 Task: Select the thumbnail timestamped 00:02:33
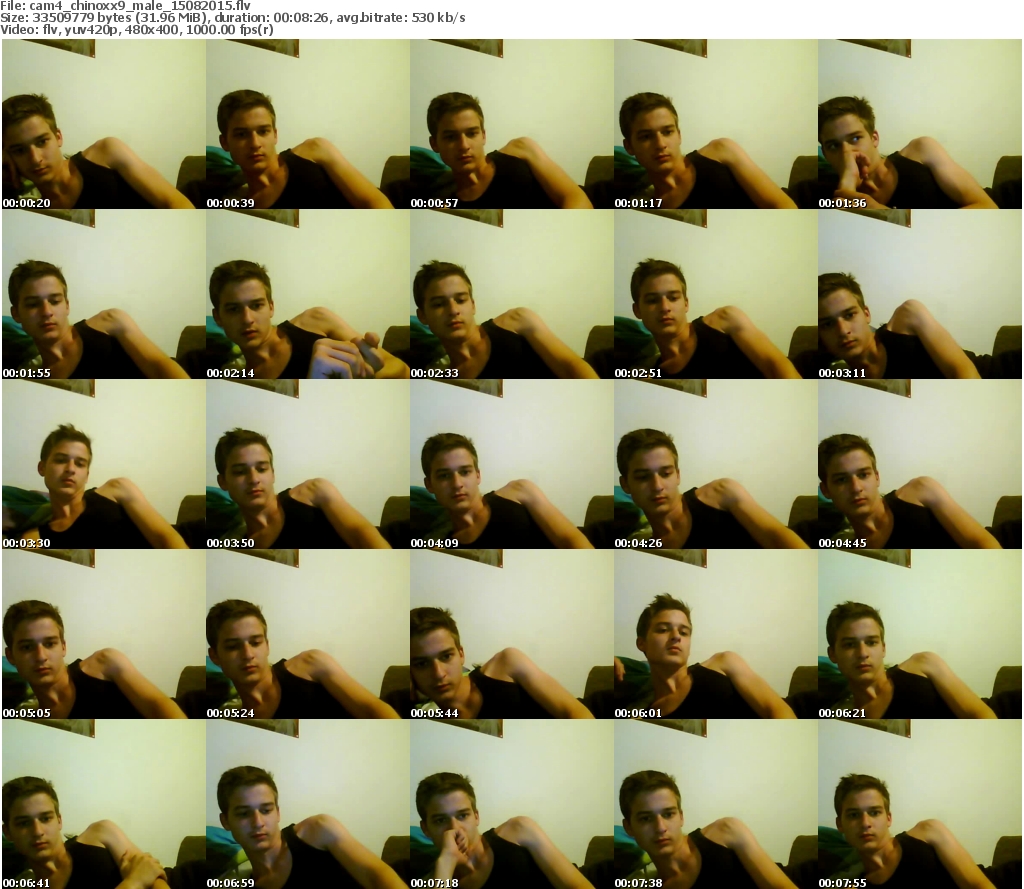coord(511,294)
